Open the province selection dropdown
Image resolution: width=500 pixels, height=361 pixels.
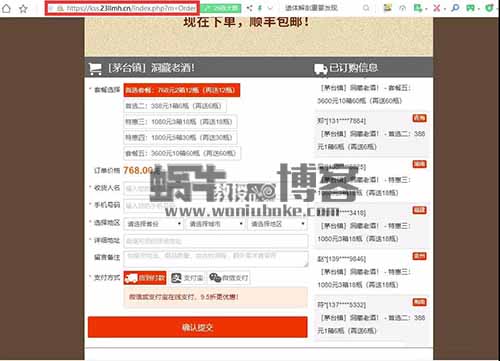coord(153,224)
